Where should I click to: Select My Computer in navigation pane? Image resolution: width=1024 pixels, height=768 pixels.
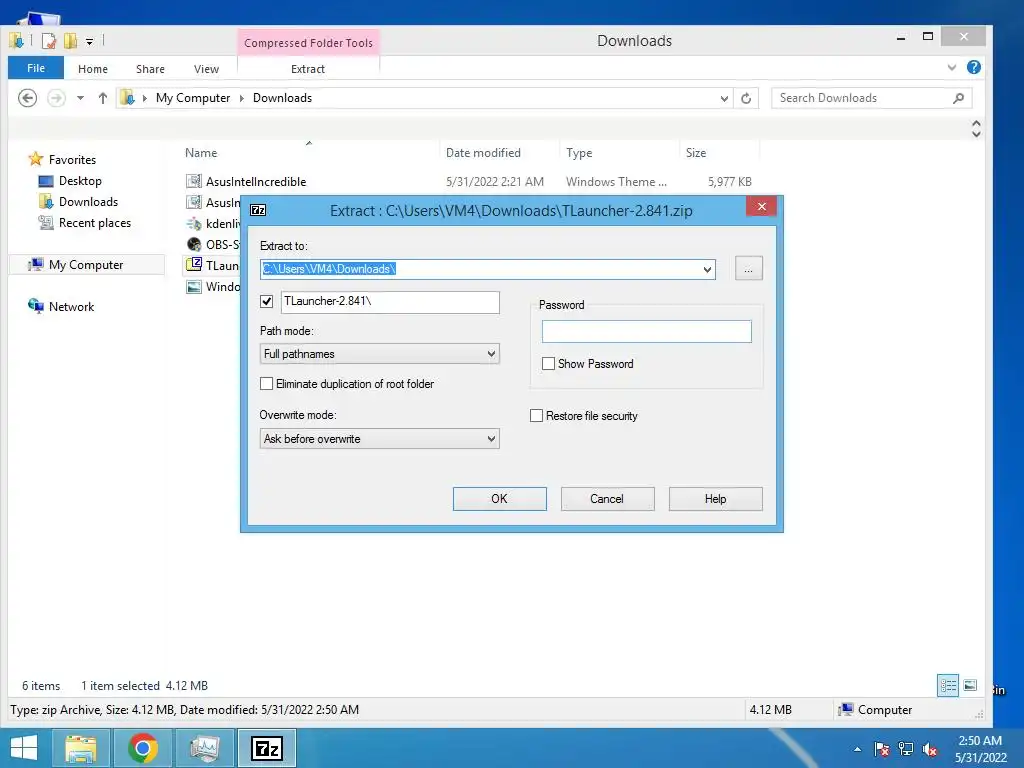pyautogui.click(x=86, y=264)
